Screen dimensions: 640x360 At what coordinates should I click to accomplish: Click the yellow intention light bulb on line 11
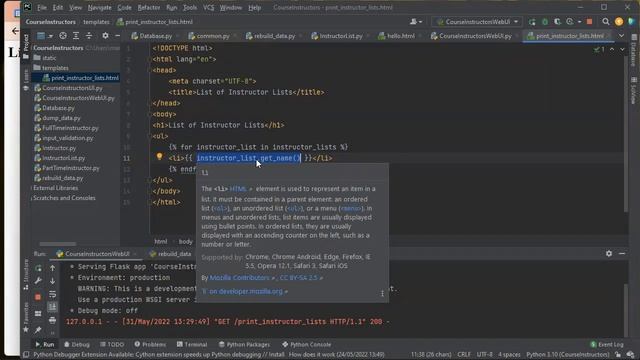pos(160,156)
